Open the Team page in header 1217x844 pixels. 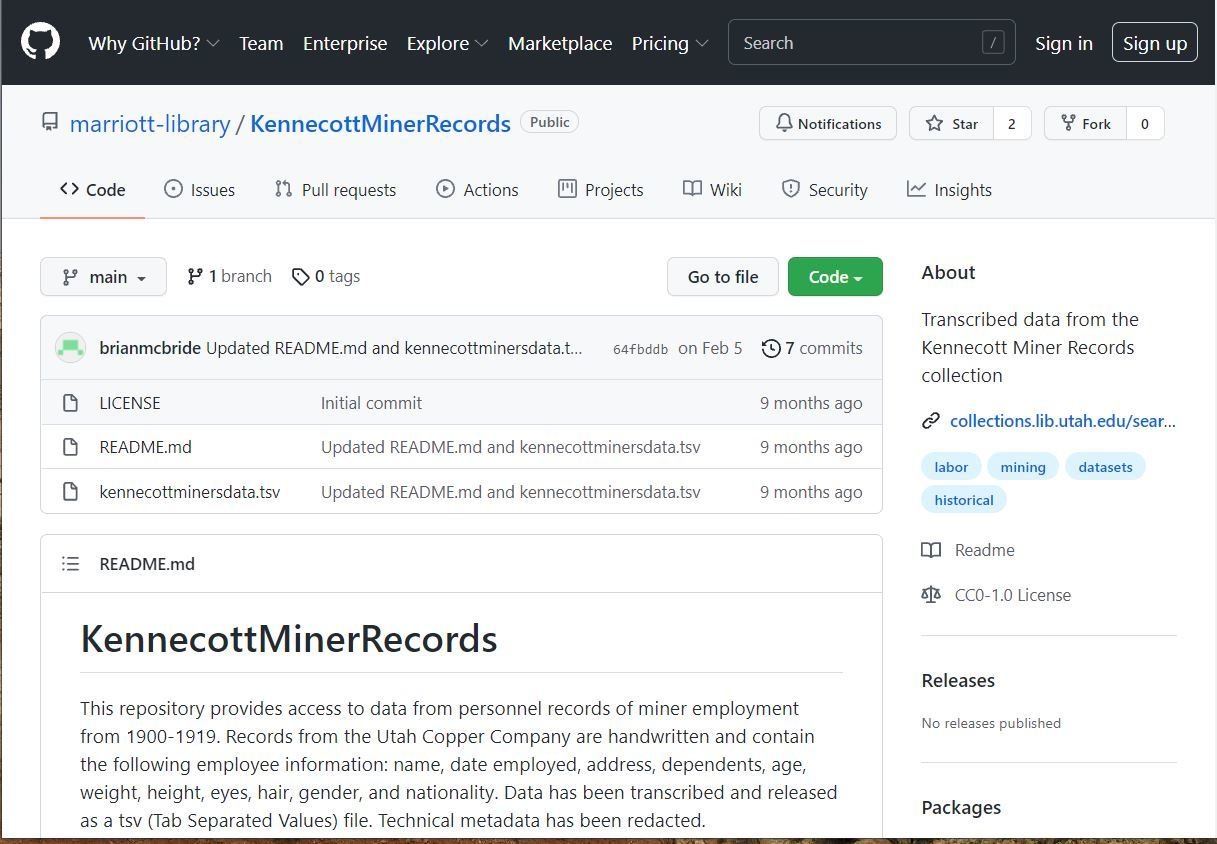pyautogui.click(x=261, y=43)
